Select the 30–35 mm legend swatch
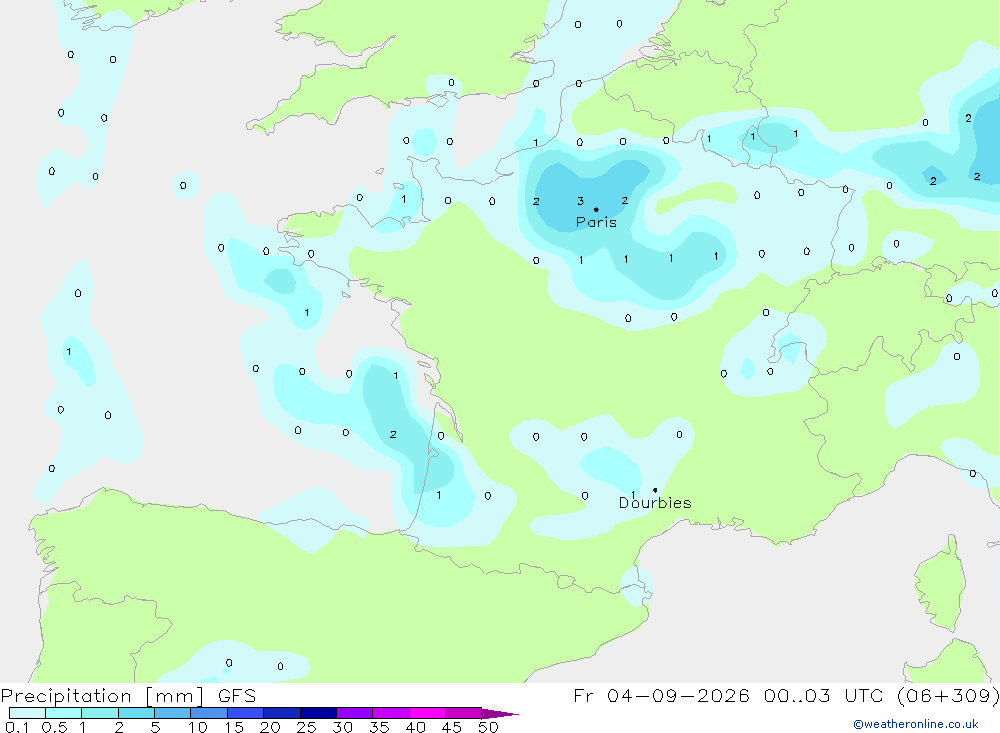Viewport: 1000px width, 733px height. pos(355,713)
